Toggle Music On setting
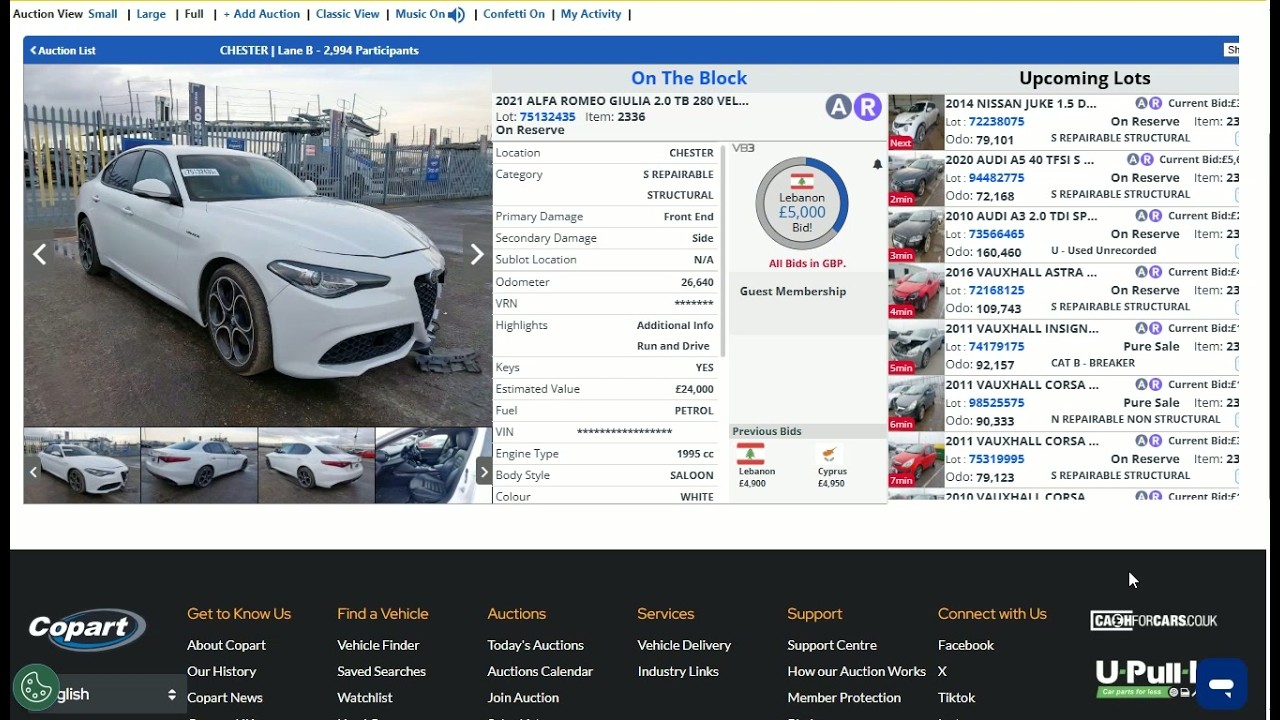The width and height of the screenshot is (1280, 720). 420,14
